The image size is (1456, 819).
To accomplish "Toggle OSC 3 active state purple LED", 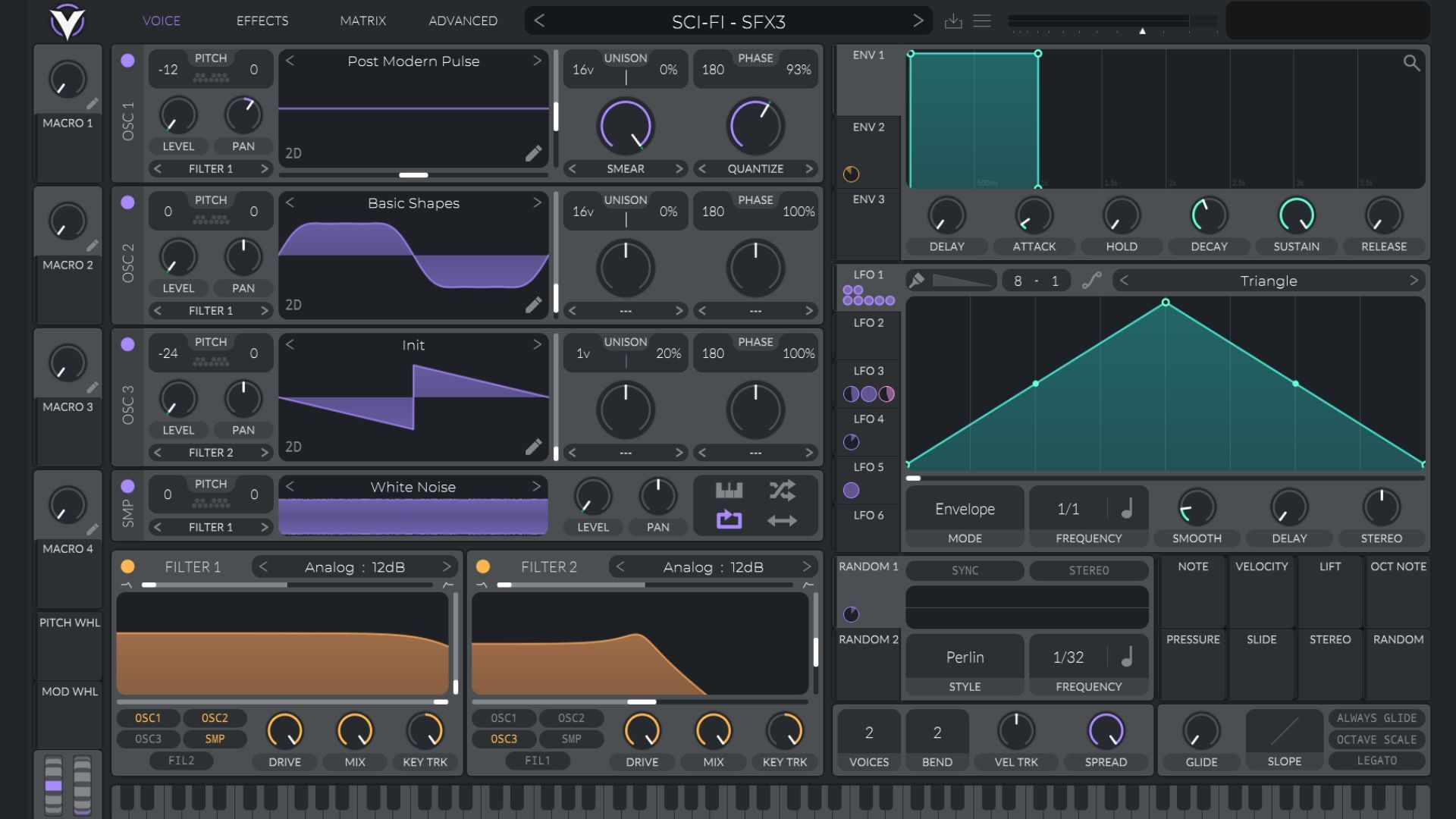I will click(127, 344).
